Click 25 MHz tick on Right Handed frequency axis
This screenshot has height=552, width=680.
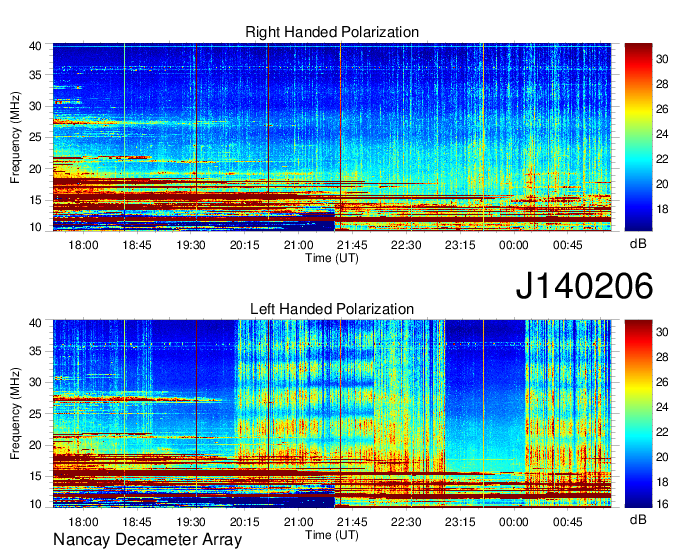pos(35,137)
